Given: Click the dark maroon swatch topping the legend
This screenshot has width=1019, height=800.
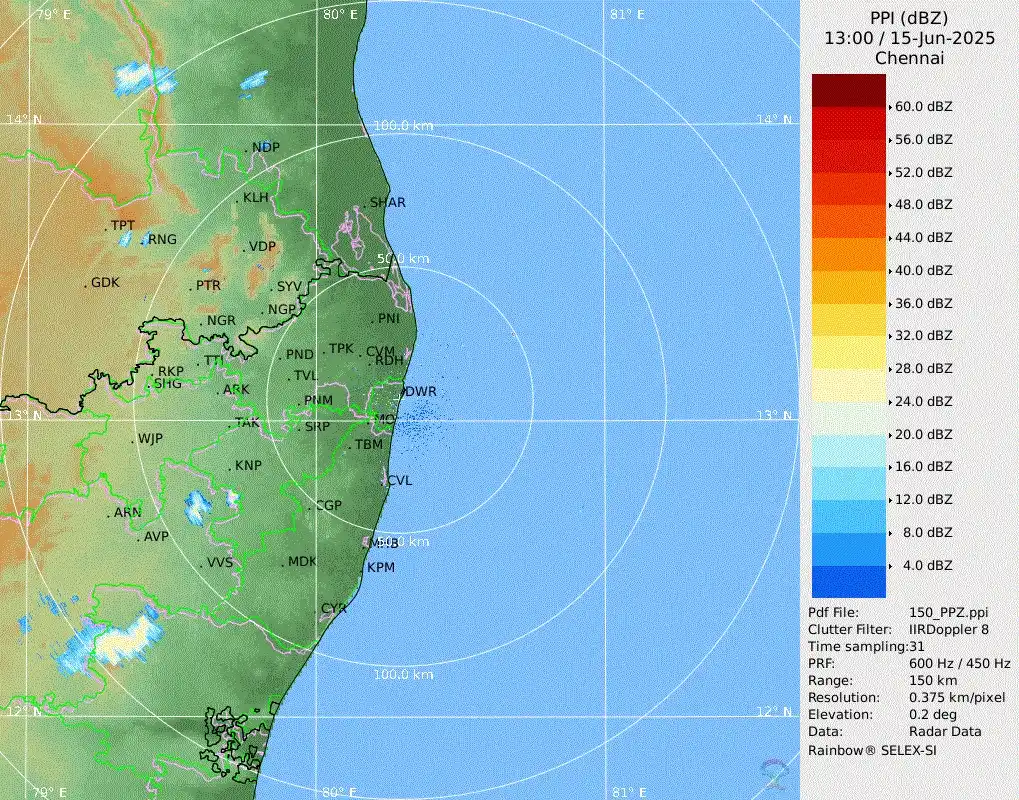Looking at the screenshot, I should [849, 90].
